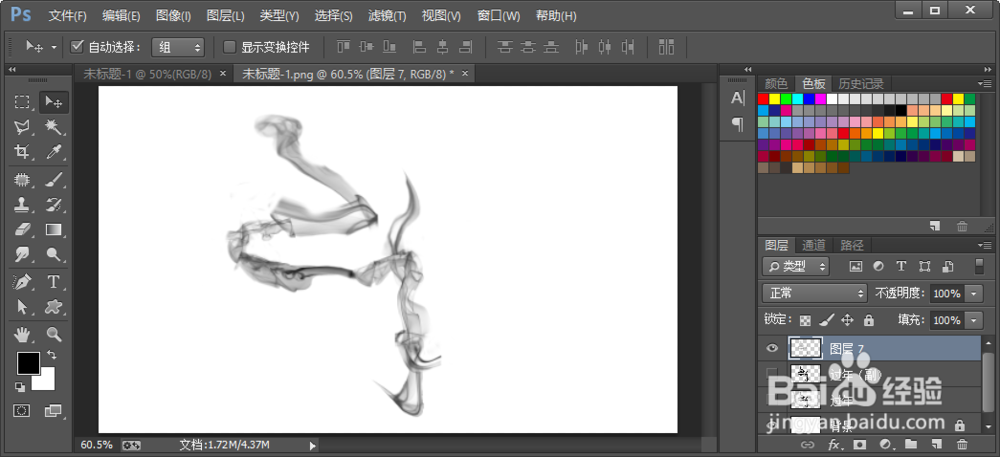Select the Spot Healing Brush tool
1000x457 pixels.
[22, 180]
